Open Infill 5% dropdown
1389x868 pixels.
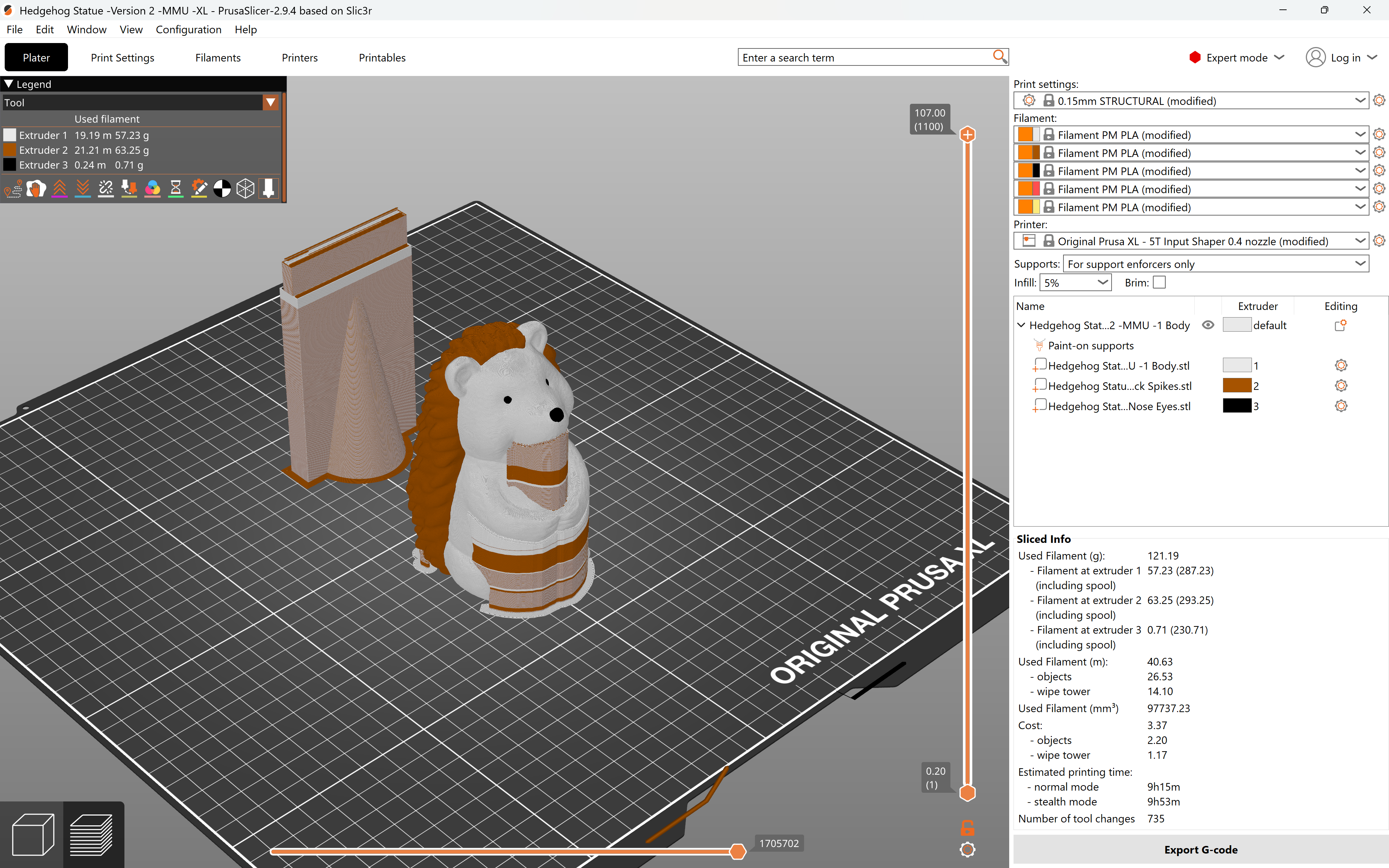coord(1075,282)
